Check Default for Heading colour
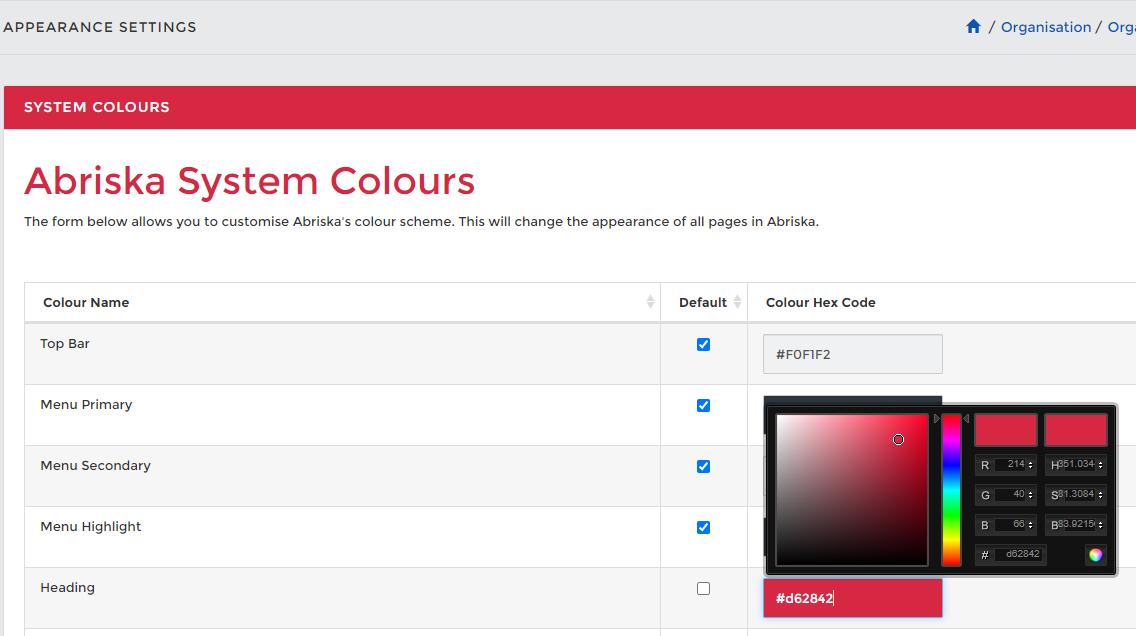Image resolution: width=1136 pixels, height=636 pixels. 703,588
